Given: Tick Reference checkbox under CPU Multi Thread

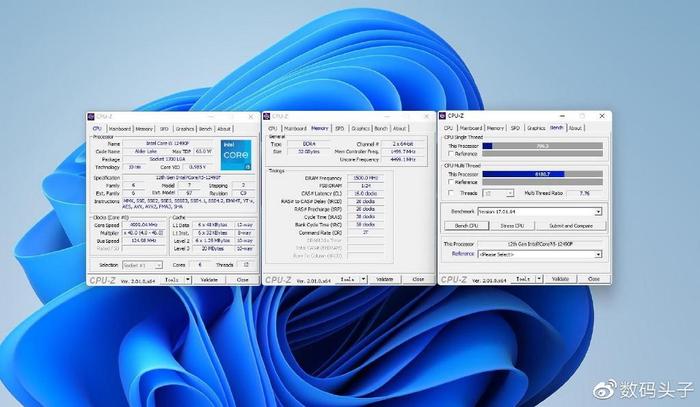Looking at the screenshot, I should (x=450, y=182).
